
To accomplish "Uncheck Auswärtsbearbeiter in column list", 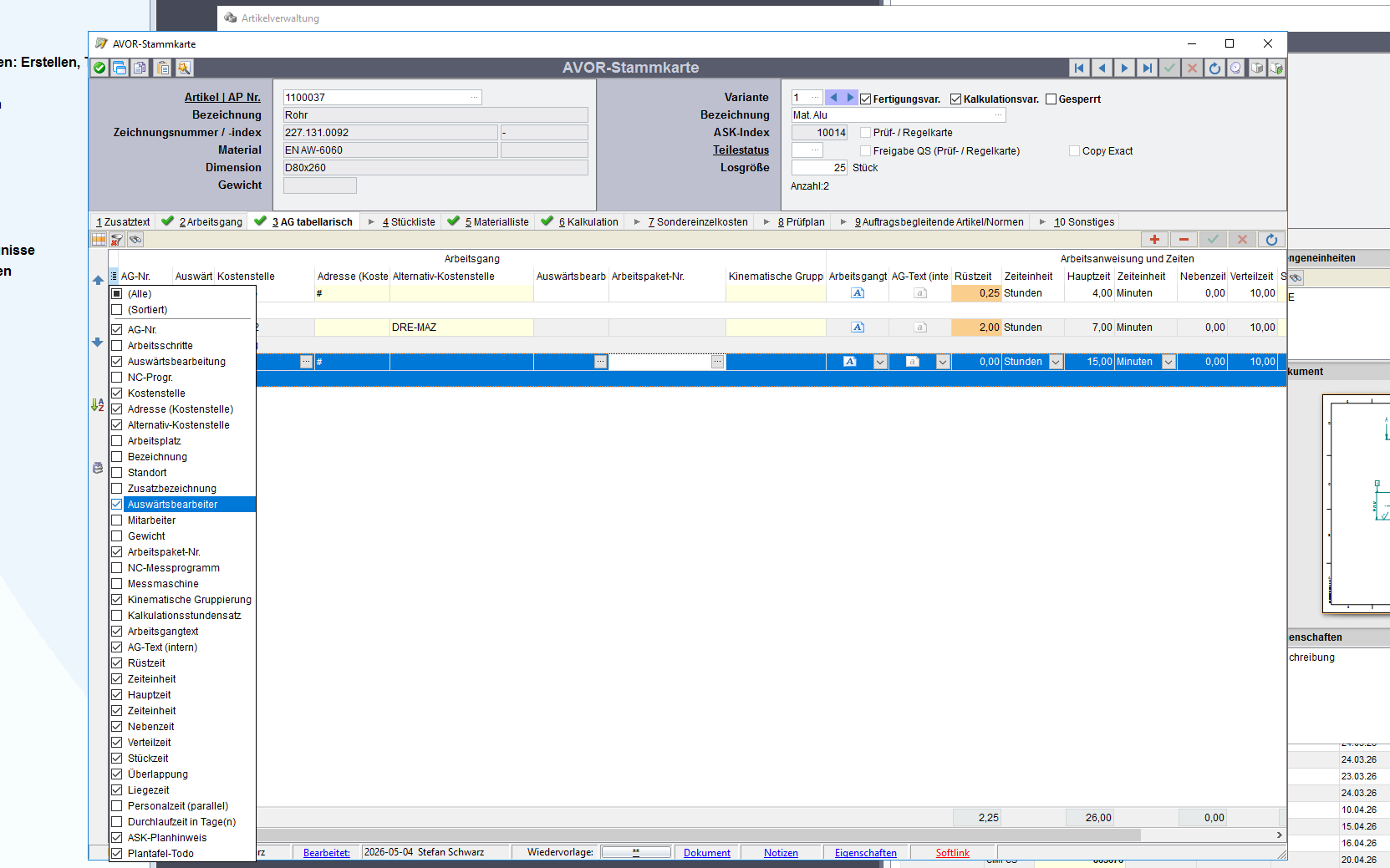I will point(117,505).
